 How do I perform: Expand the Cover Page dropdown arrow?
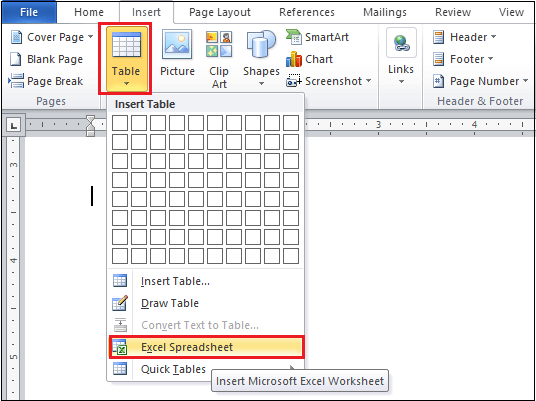click(90, 37)
